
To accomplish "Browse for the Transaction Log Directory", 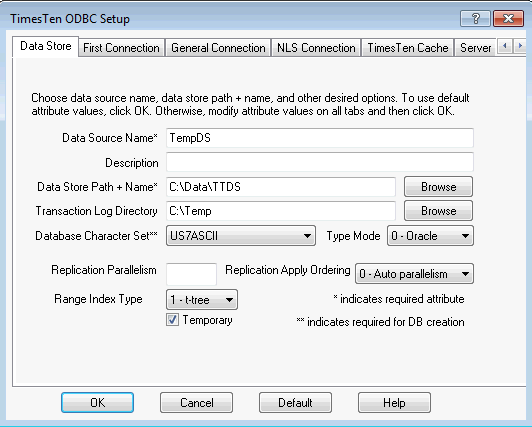I will (x=438, y=211).
